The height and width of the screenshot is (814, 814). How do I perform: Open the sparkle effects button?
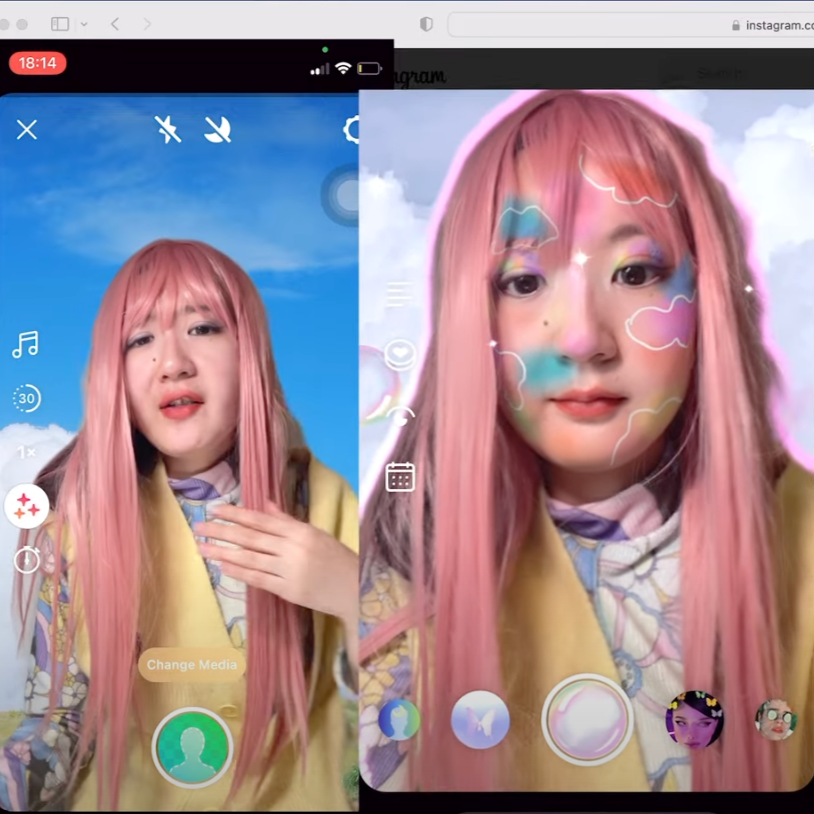click(27, 507)
